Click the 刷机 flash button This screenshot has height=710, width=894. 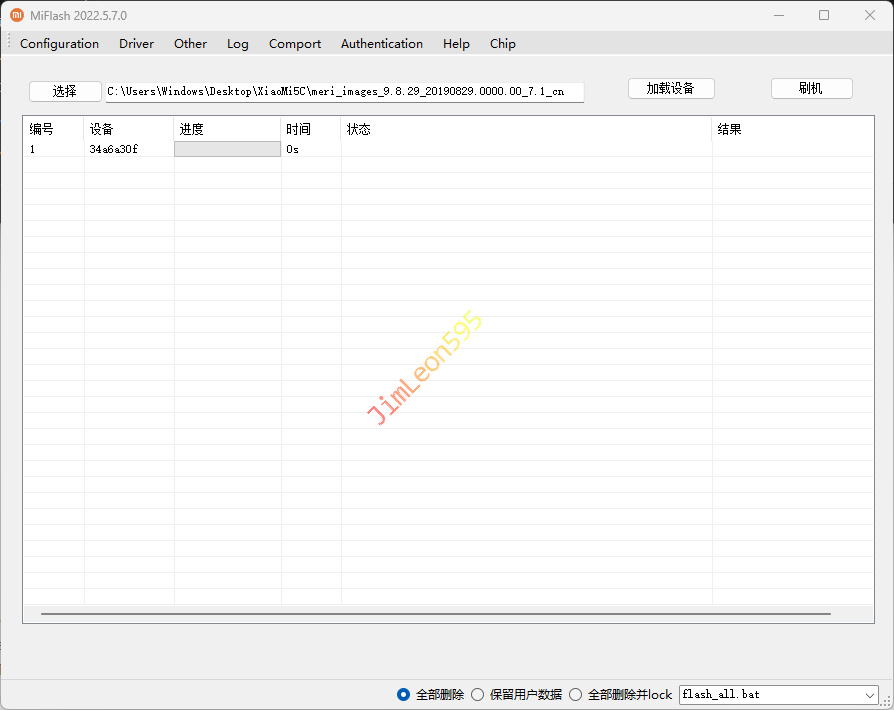pos(811,88)
